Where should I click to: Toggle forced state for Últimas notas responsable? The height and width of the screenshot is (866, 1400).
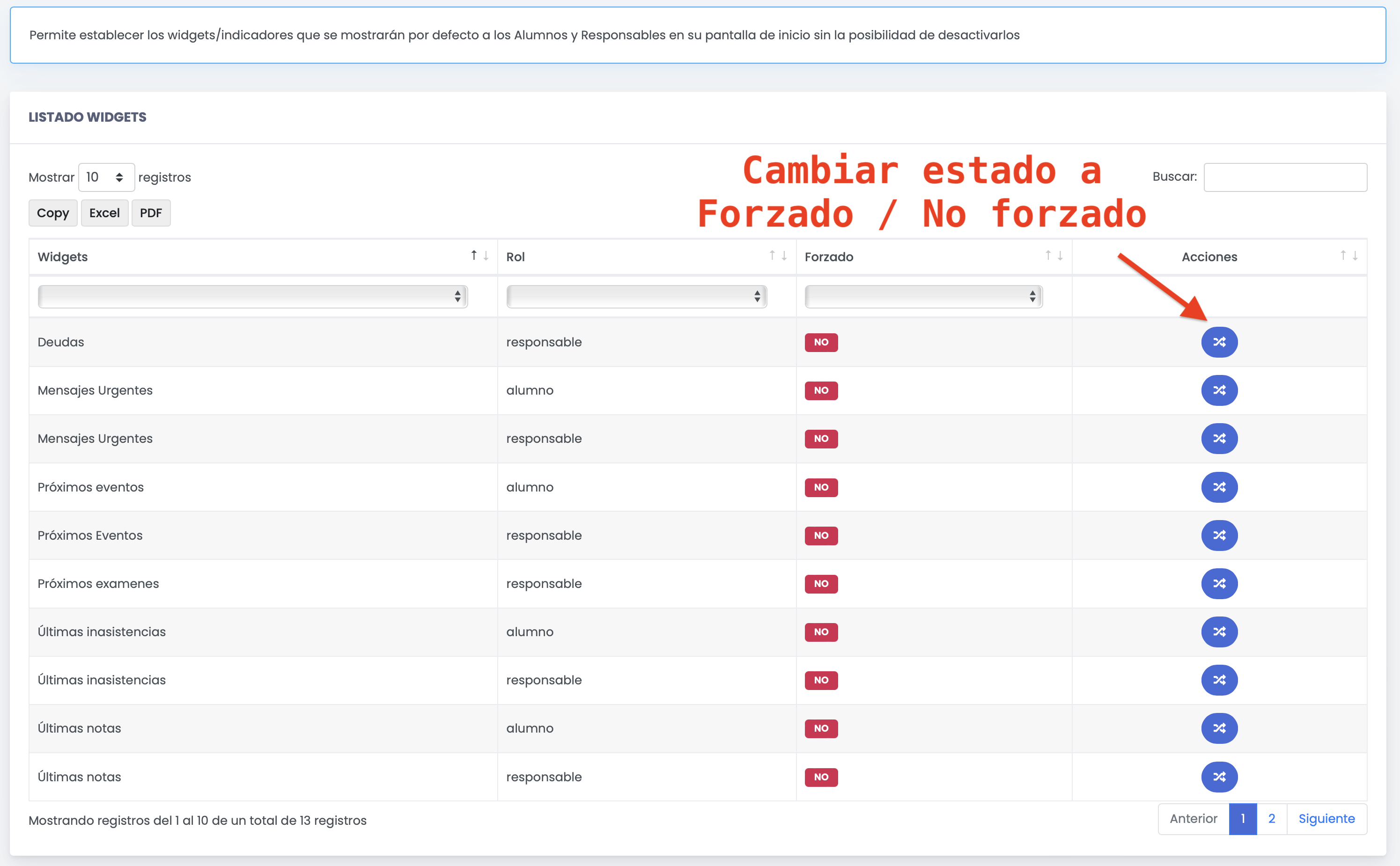pyautogui.click(x=1219, y=777)
